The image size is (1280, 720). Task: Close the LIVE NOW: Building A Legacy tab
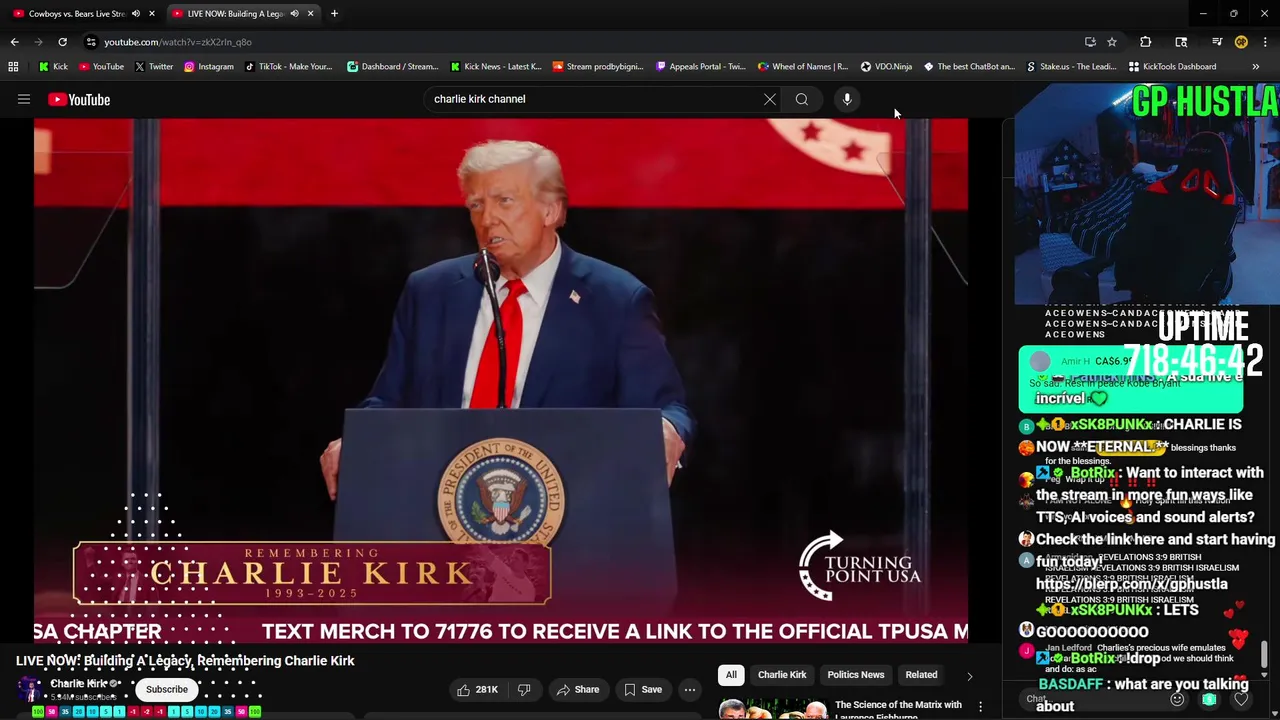point(310,13)
